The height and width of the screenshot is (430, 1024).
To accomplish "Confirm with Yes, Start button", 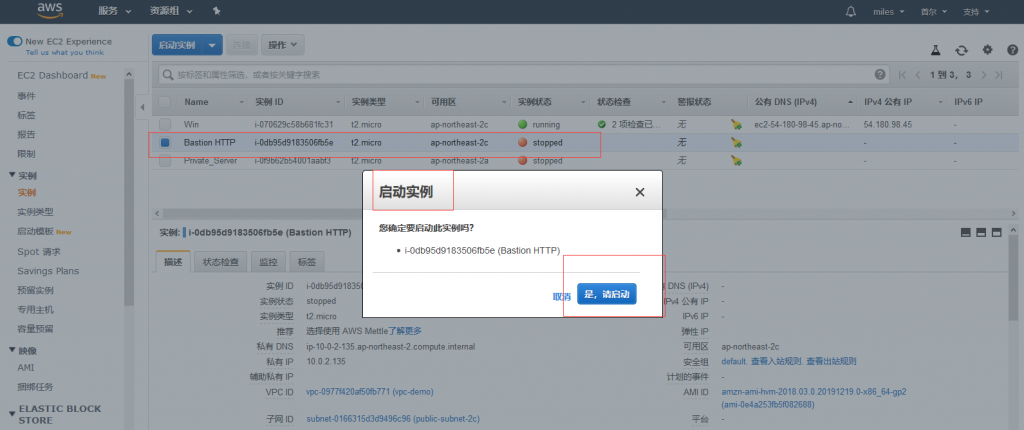I will [x=607, y=294].
